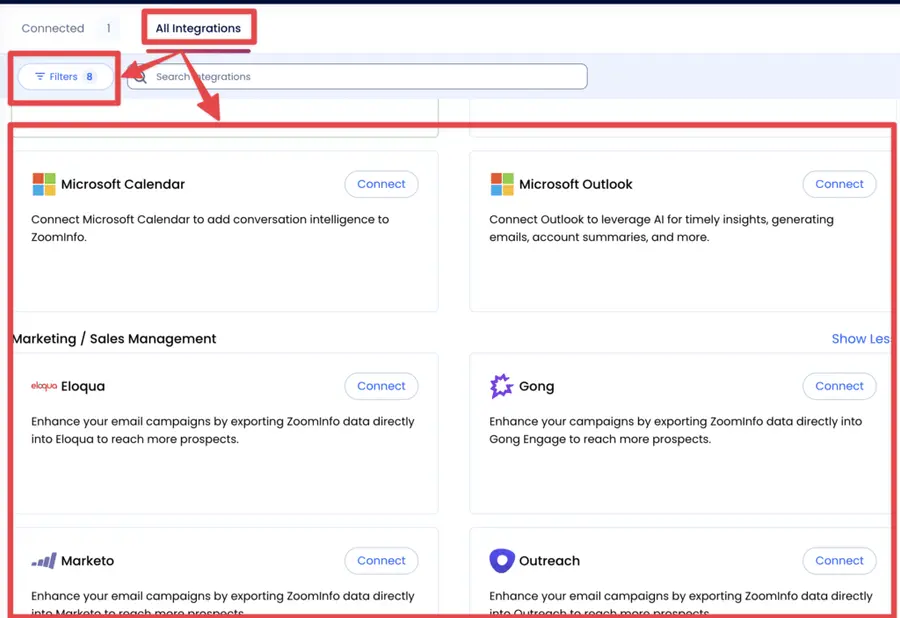
Task: Connect the Marketo integration
Action: (381, 560)
